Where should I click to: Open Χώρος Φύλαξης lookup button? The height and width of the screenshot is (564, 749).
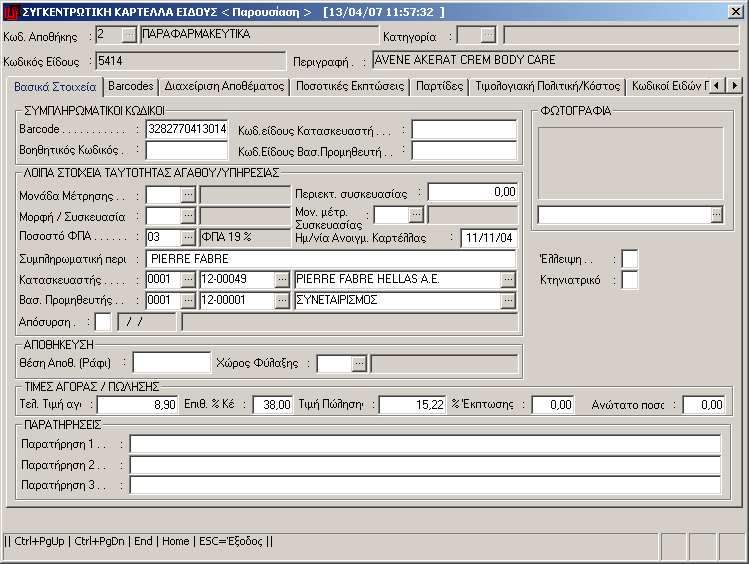coord(359,363)
